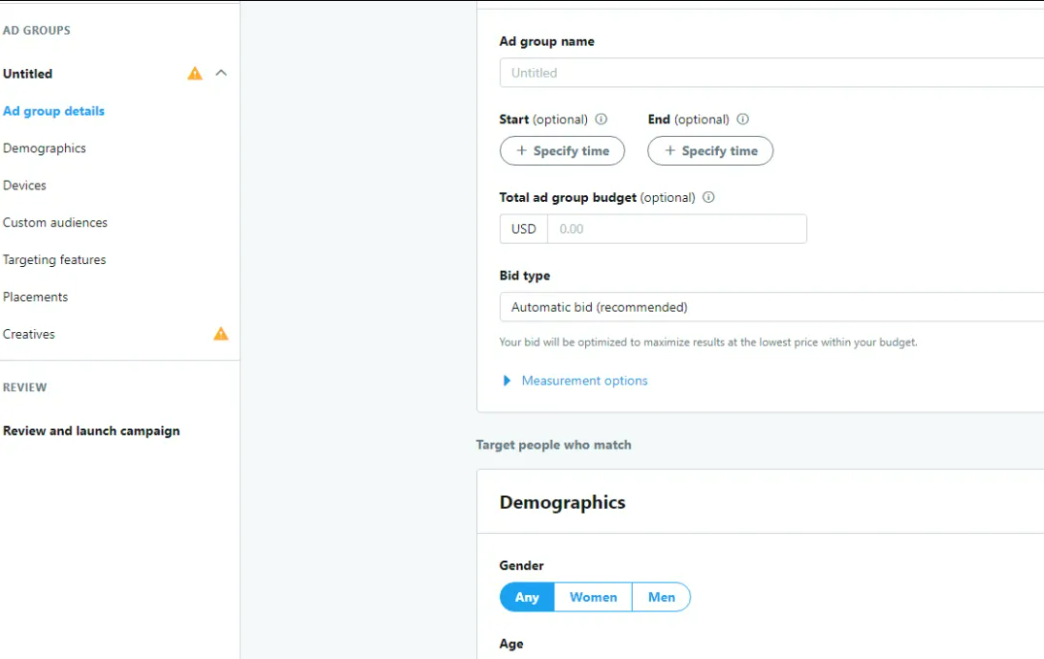Open Review and launch campaign
Image resolution: width=1044 pixels, height=659 pixels.
pyautogui.click(x=91, y=431)
